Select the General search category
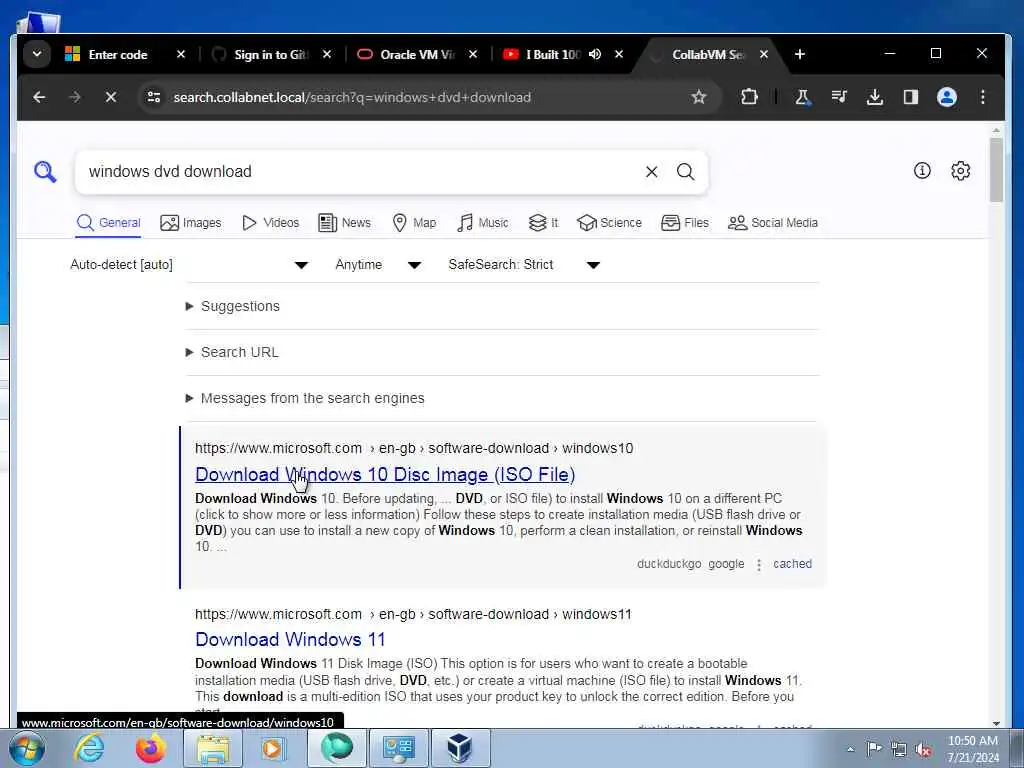 point(108,223)
